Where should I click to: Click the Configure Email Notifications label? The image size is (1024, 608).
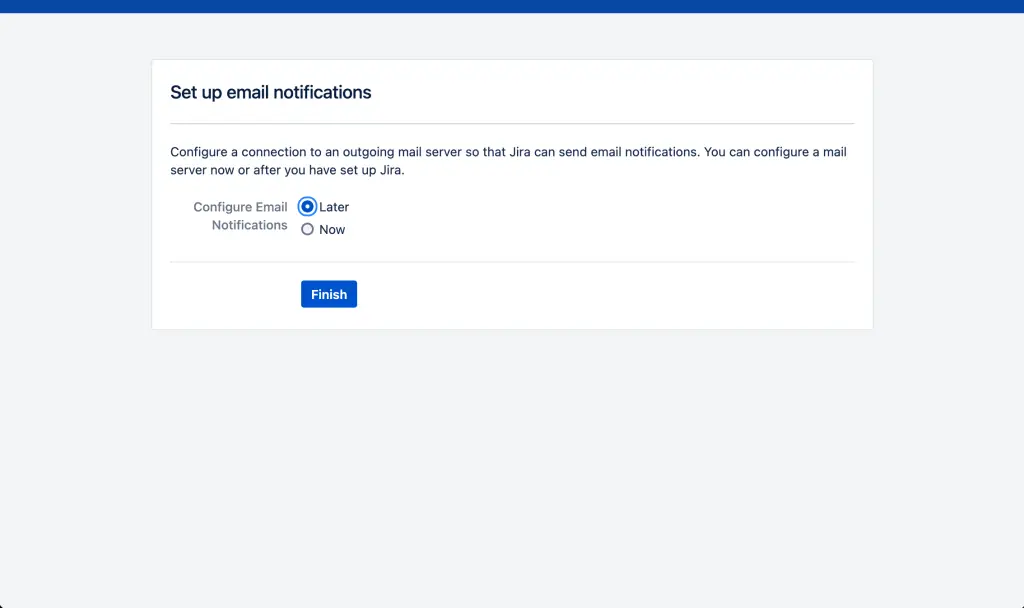tap(240, 215)
